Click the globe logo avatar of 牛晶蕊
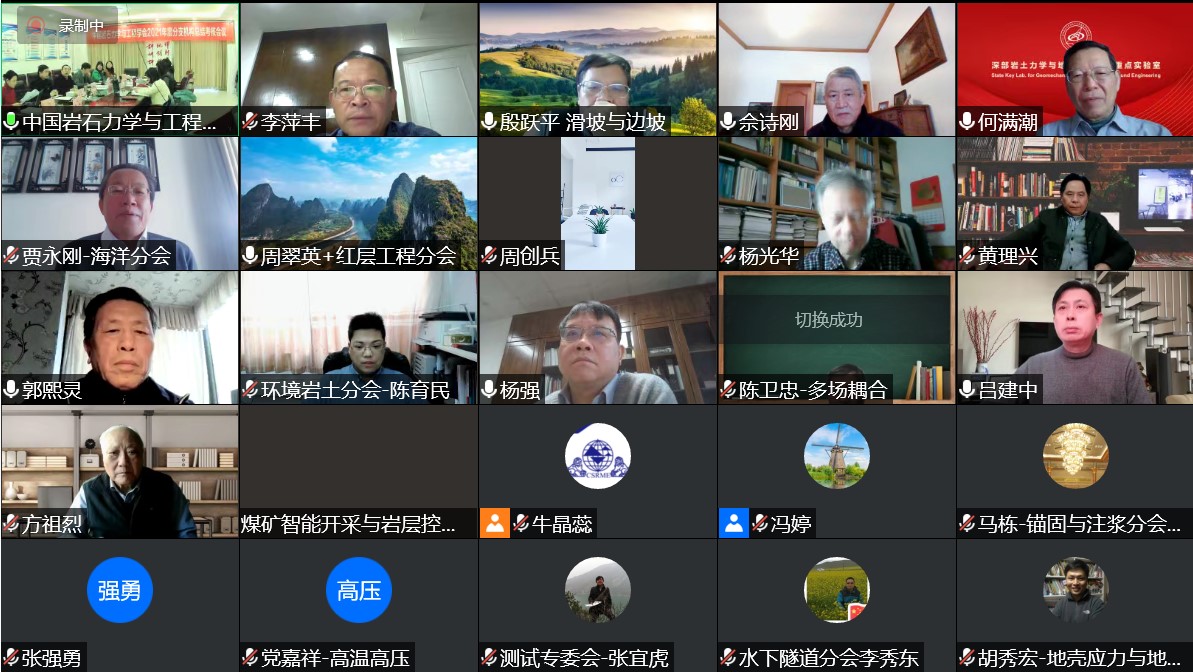1193x672 pixels. pyautogui.click(x=597, y=456)
